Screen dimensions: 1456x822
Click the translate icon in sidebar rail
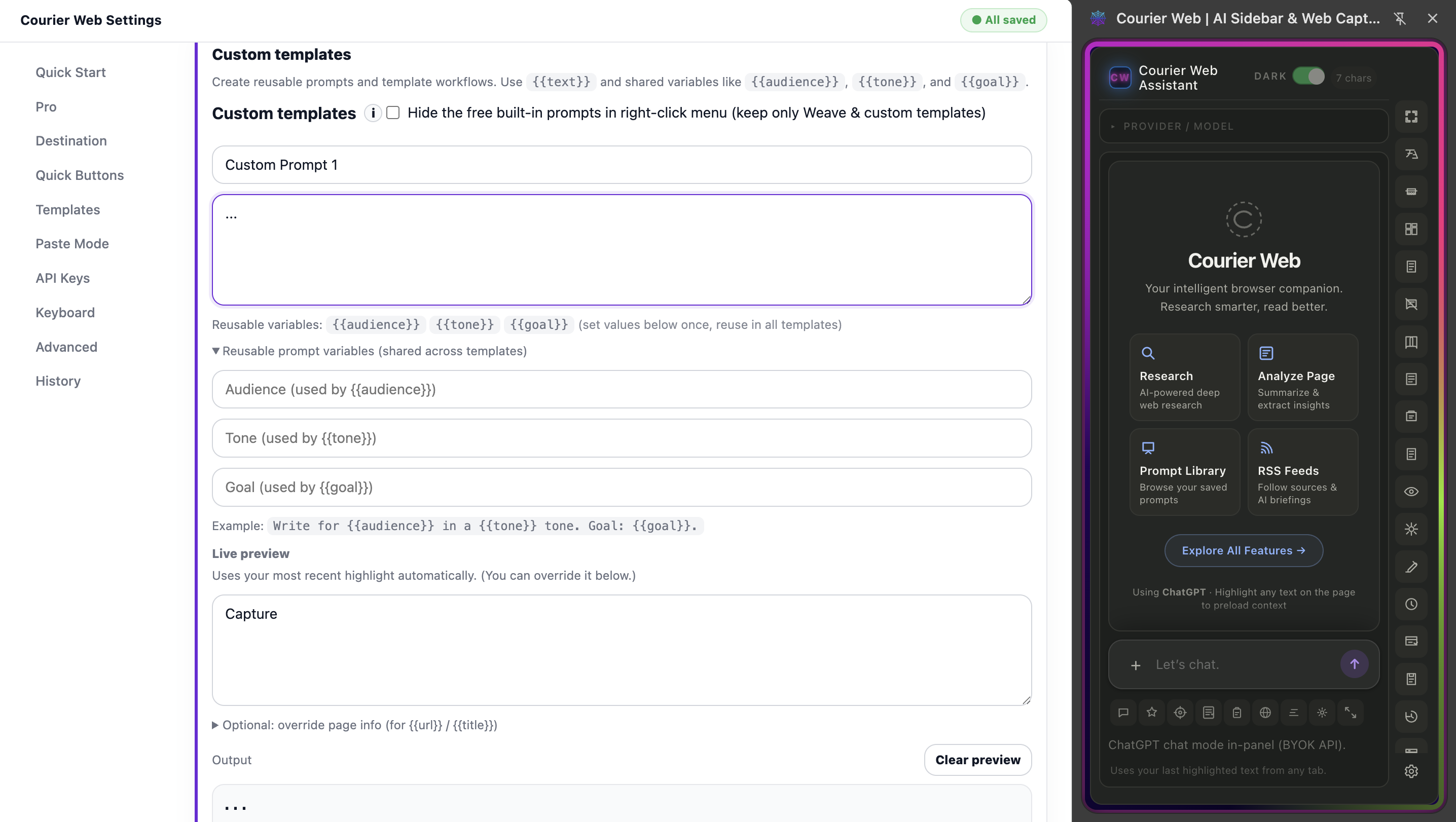point(1411,154)
